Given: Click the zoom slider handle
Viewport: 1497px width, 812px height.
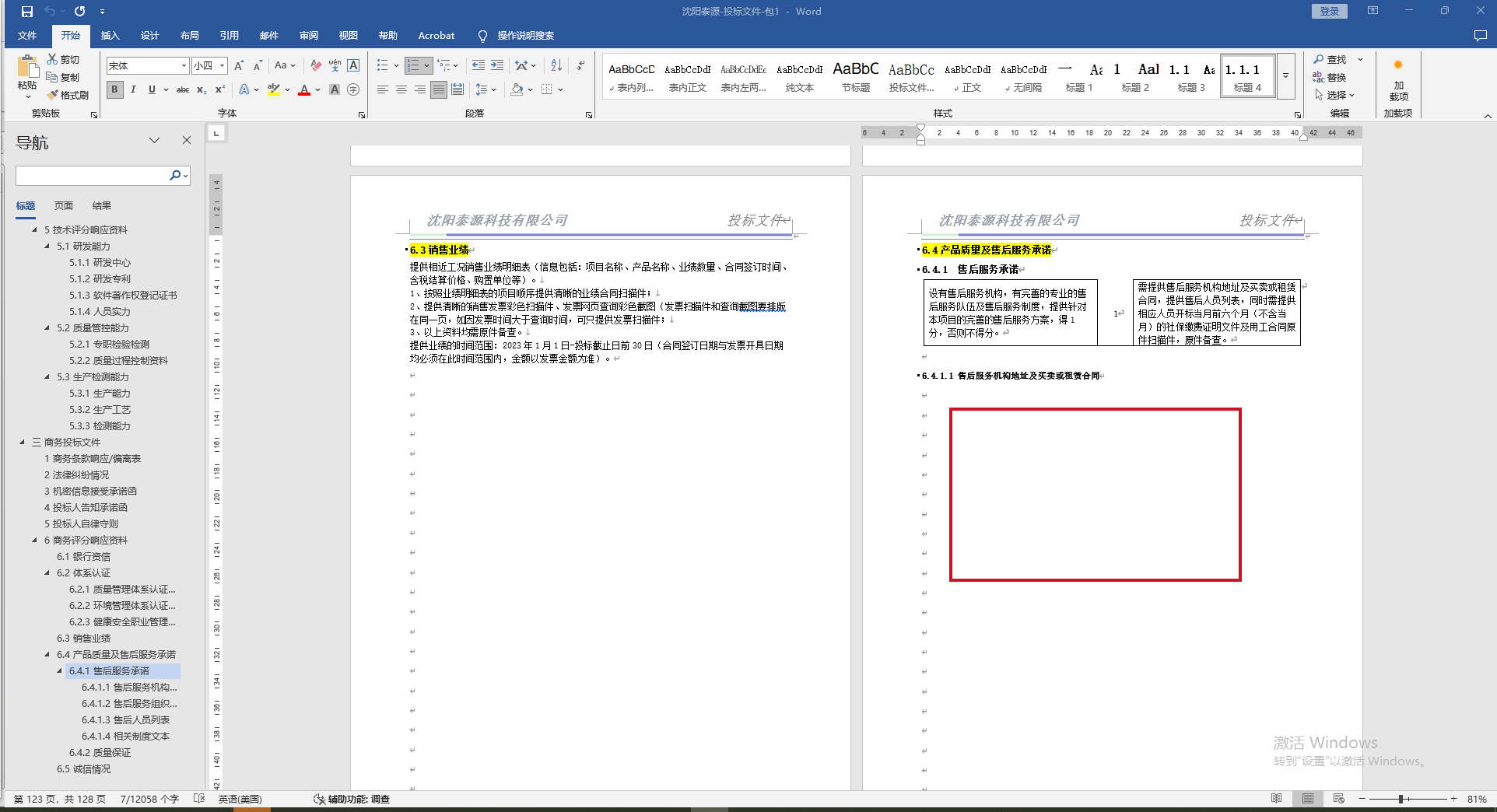Looking at the screenshot, I should point(1401,799).
